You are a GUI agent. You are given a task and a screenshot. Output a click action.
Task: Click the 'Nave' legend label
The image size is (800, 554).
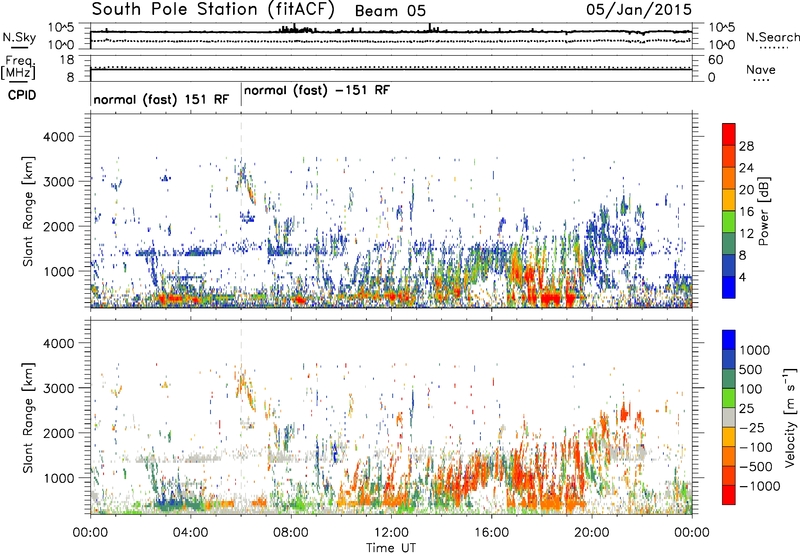pyautogui.click(x=761, y=70)
